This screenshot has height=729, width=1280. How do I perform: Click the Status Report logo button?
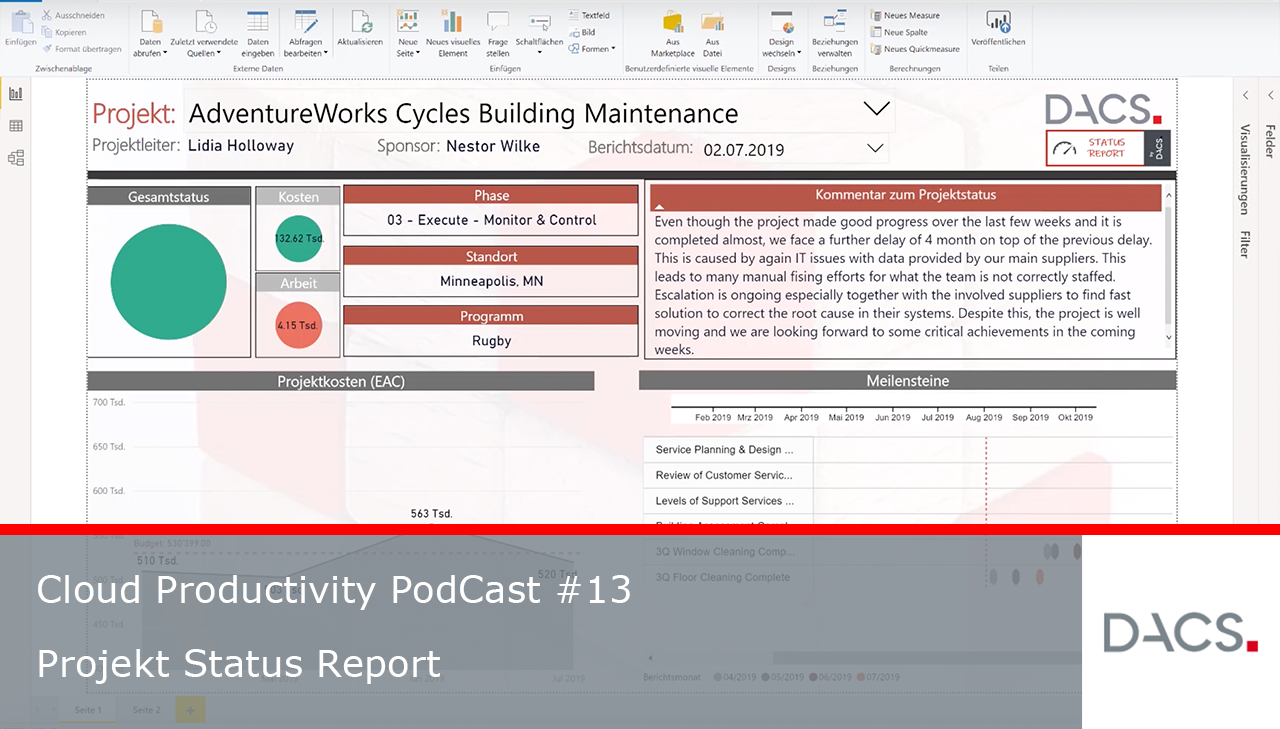(1107, 148)
